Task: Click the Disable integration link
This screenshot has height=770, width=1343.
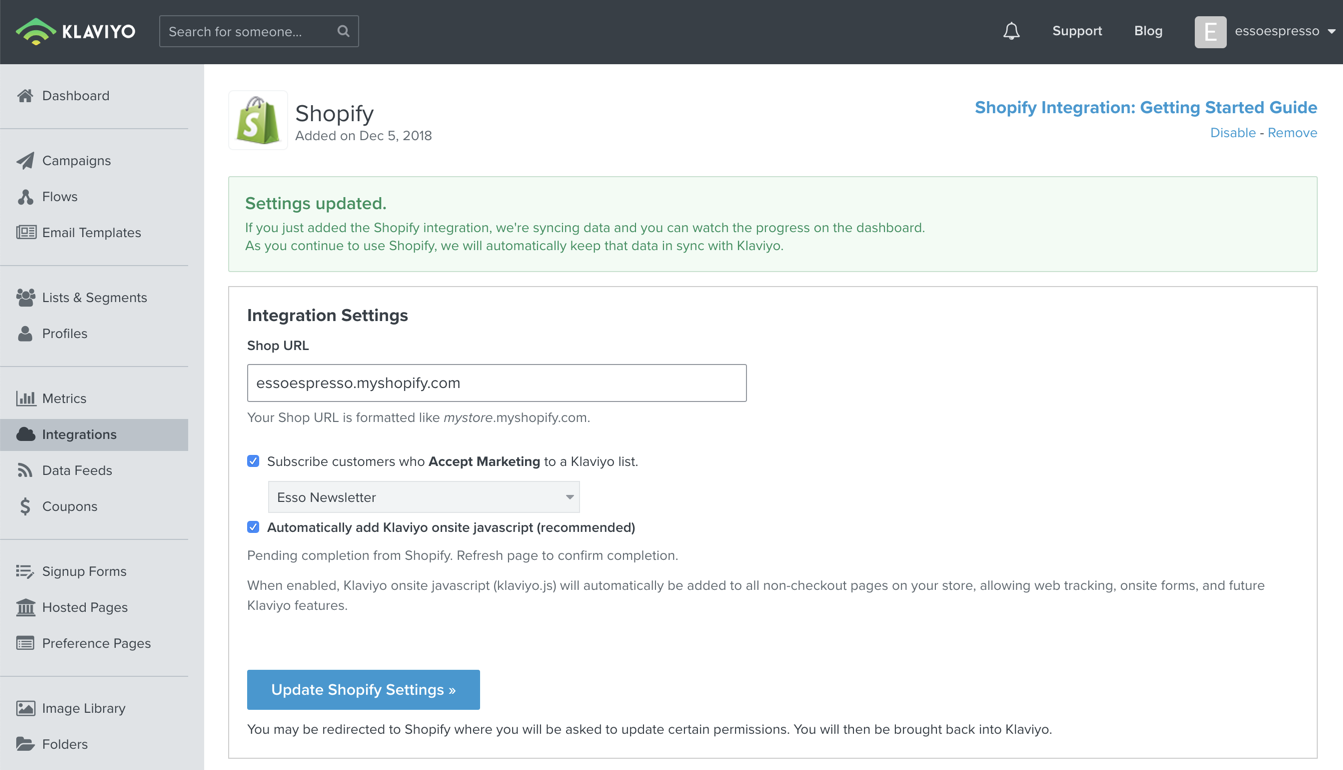Action: (1233, 133)
